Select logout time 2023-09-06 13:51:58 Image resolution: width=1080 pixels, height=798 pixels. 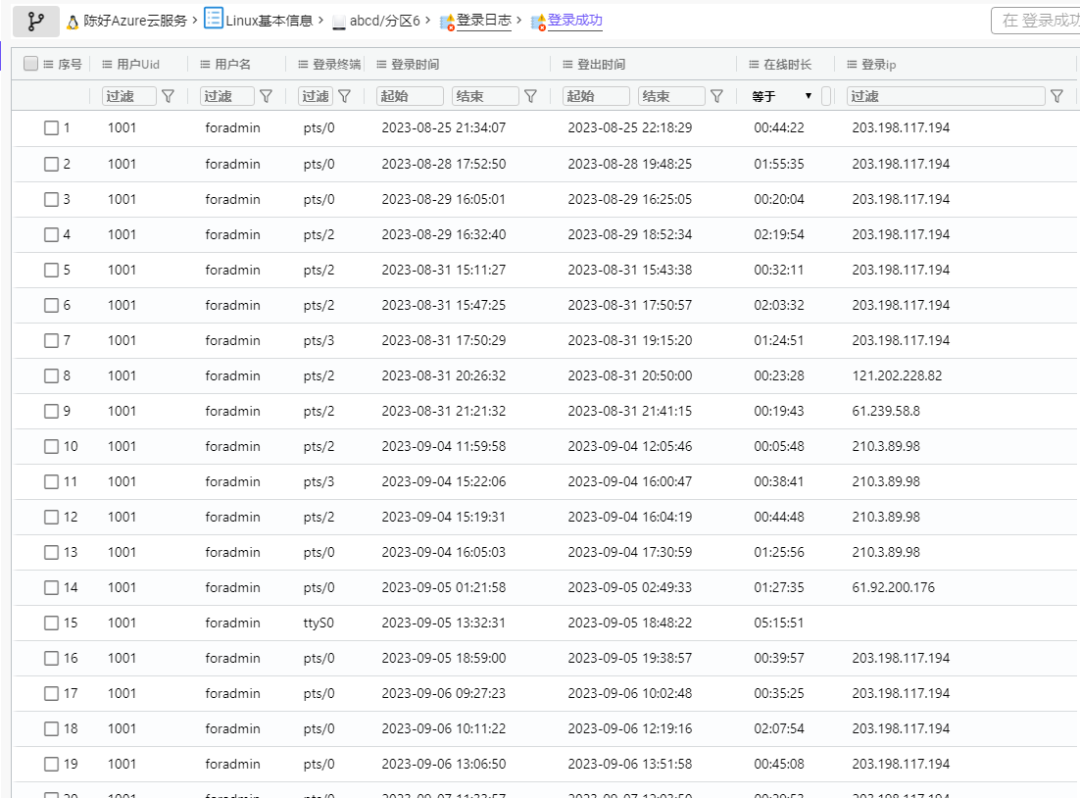[x=630, y=764]
